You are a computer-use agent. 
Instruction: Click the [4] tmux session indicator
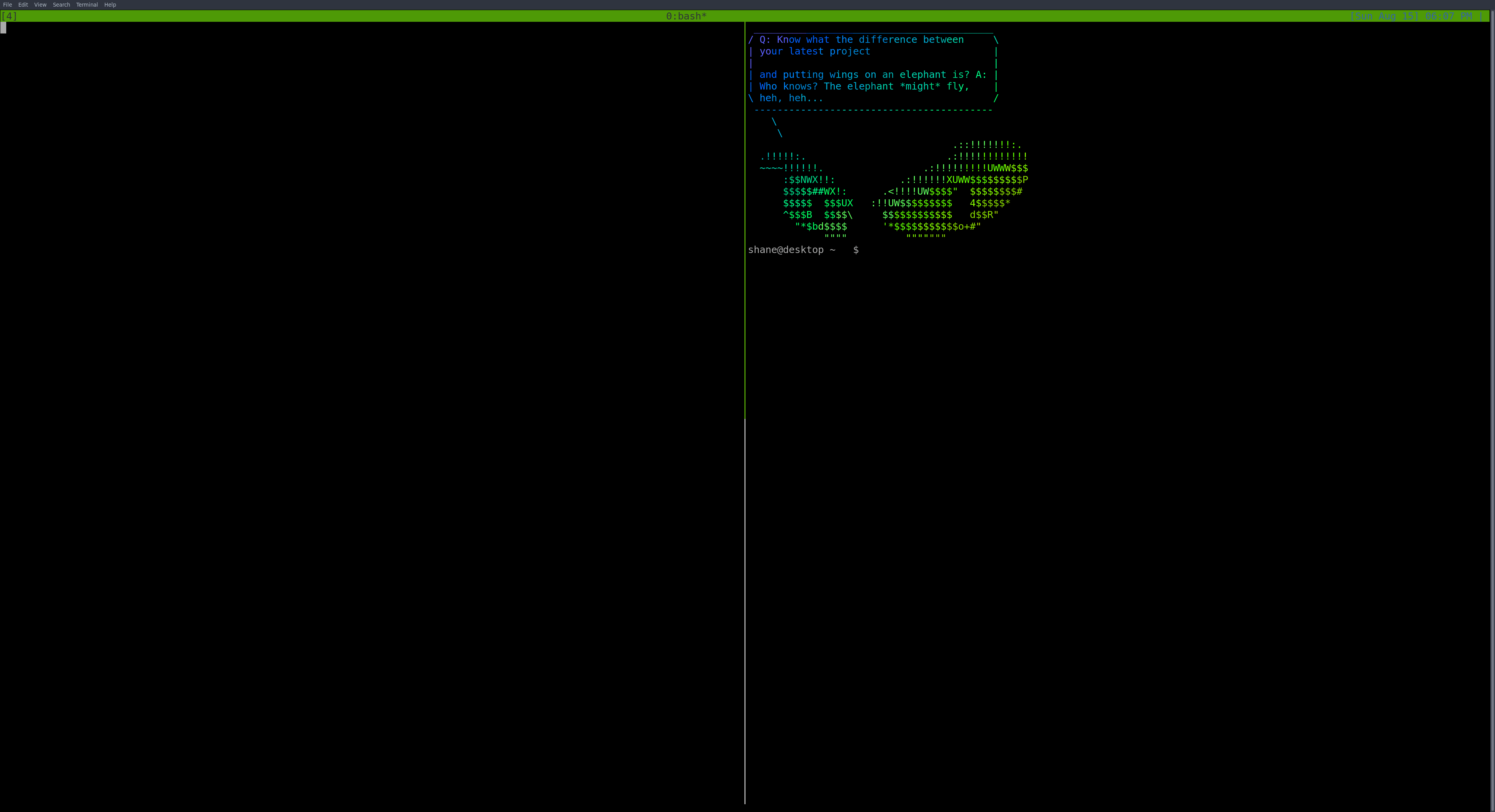click(9, 16)
